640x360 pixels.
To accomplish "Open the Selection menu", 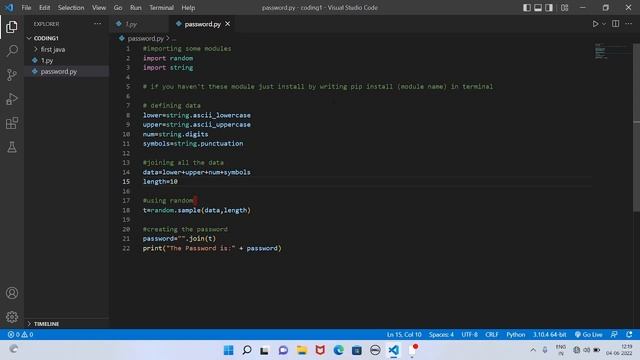I will pyautogui.click(x=71, y=8).
